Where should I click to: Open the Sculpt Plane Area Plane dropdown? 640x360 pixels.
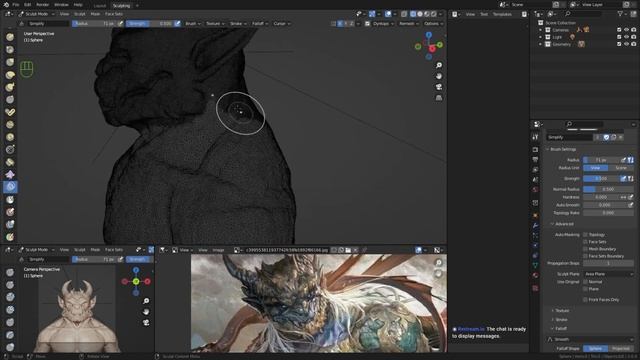pyautogui.click(x=608, y=274)
